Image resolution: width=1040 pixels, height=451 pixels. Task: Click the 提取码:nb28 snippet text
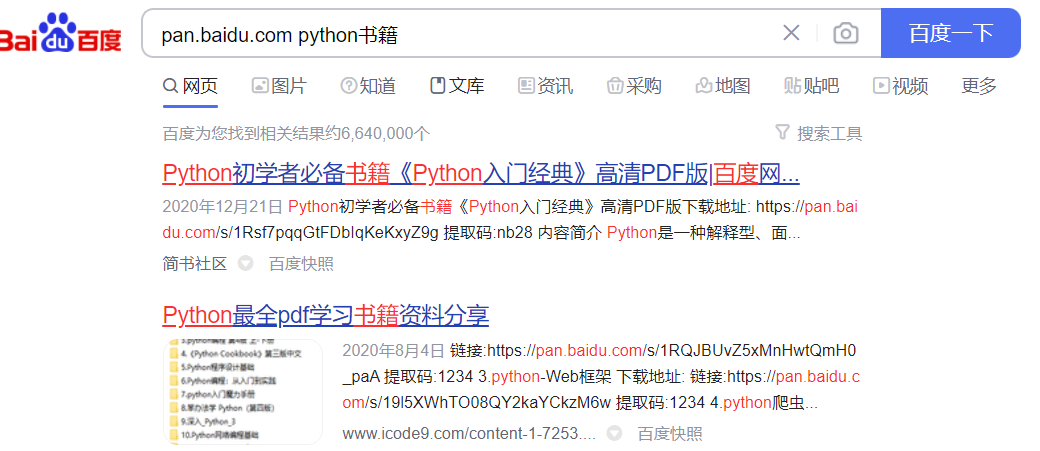point(488,233)
